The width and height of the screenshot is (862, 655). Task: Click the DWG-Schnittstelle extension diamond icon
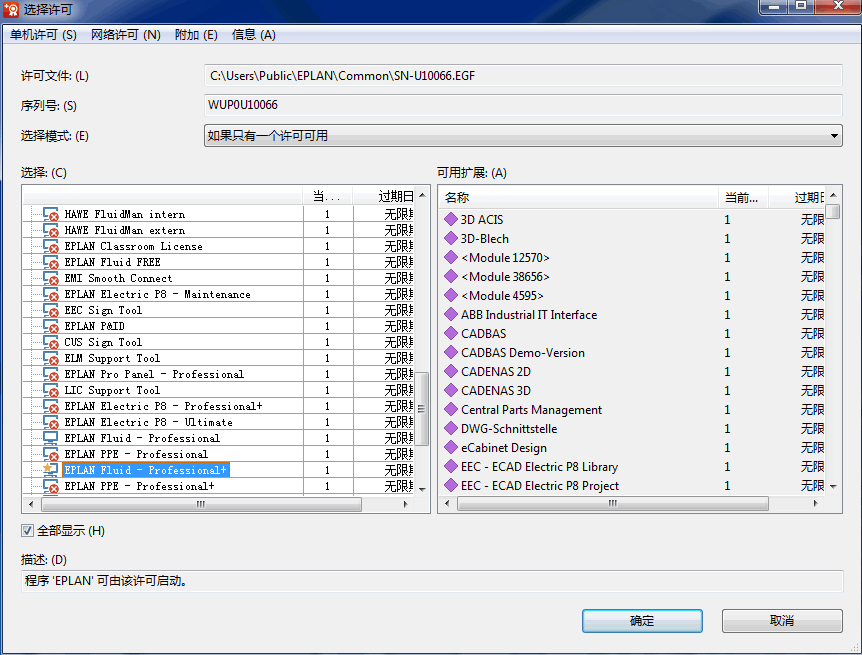(451, 428)
